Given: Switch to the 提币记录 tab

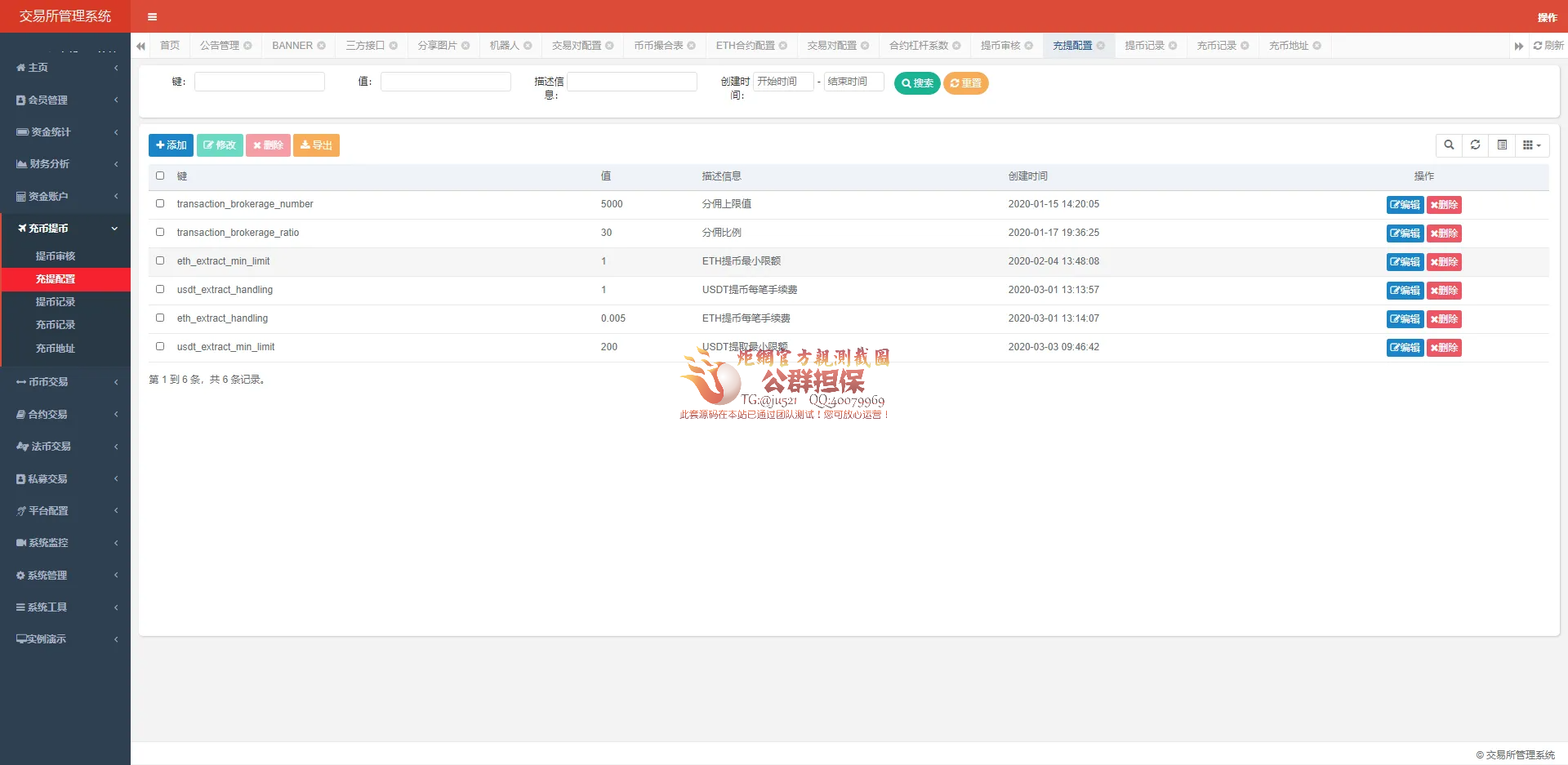Looking at the screenshot, I should (1144, 46).
